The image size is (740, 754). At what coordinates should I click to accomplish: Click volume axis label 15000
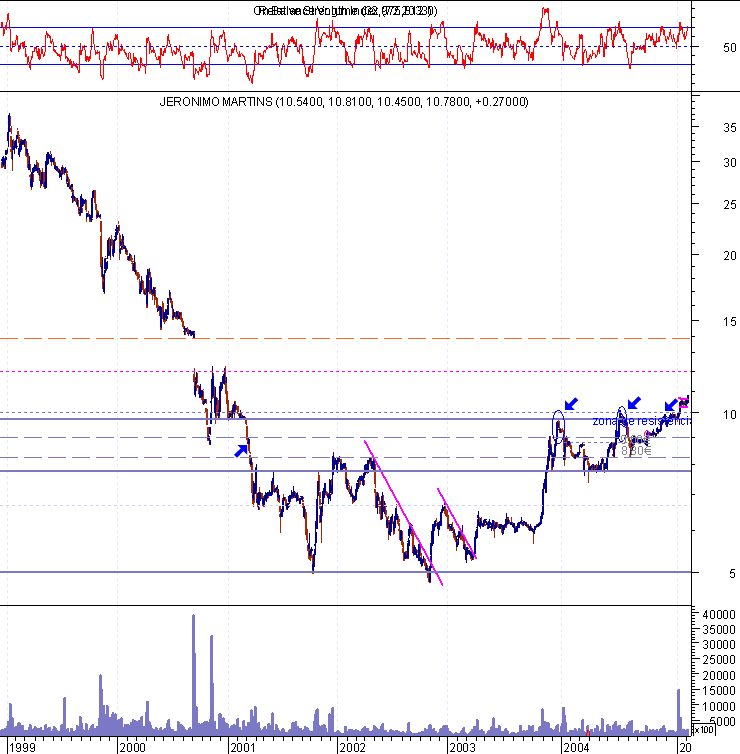[719, 691]
